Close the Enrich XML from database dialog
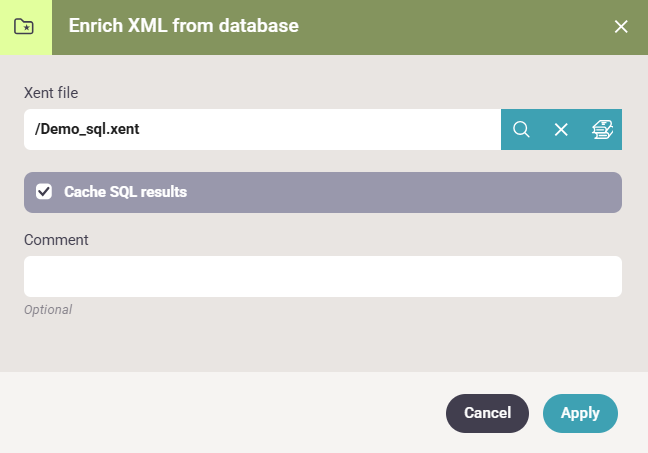Image resolution: width=648 pixels, height=453 pixels. point(621,27)
